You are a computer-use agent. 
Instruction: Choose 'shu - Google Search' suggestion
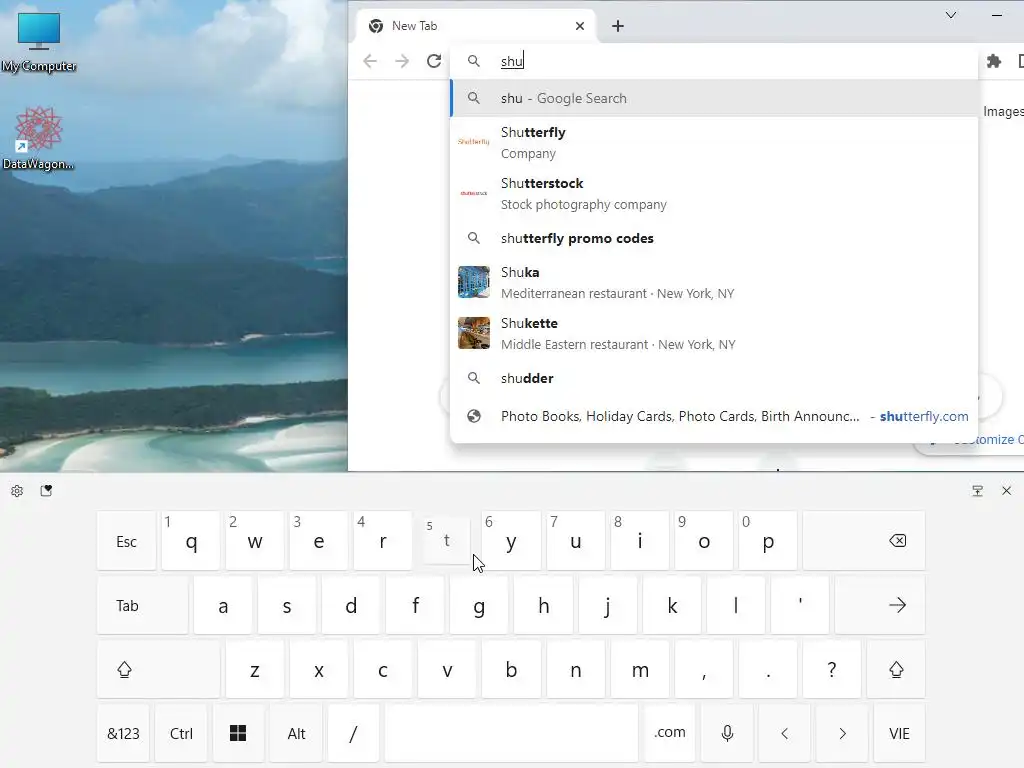714,99
